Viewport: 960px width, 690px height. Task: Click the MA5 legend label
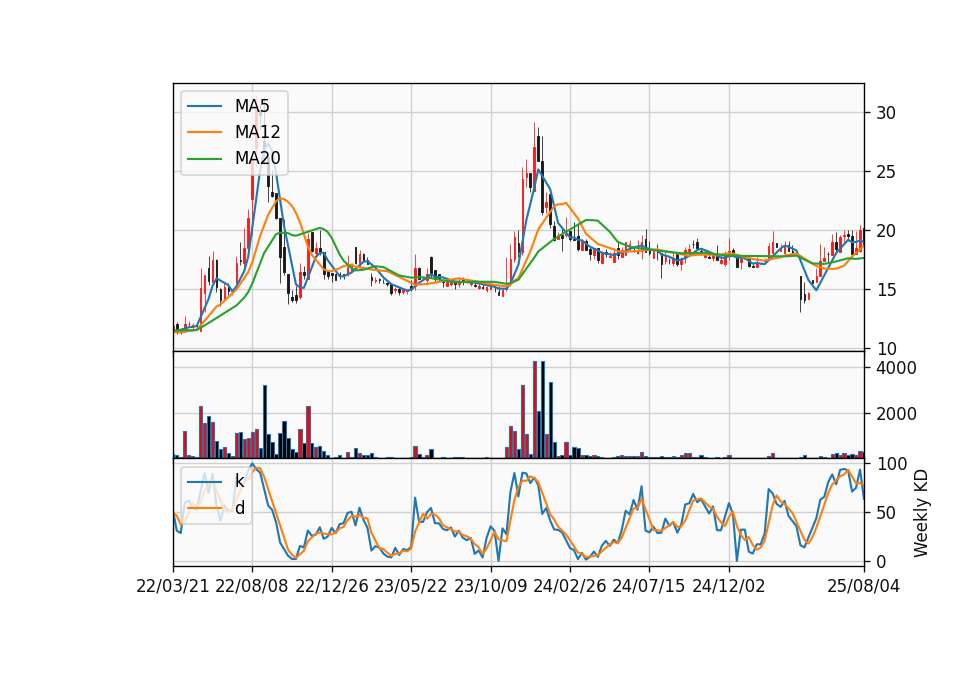point(252,106)
